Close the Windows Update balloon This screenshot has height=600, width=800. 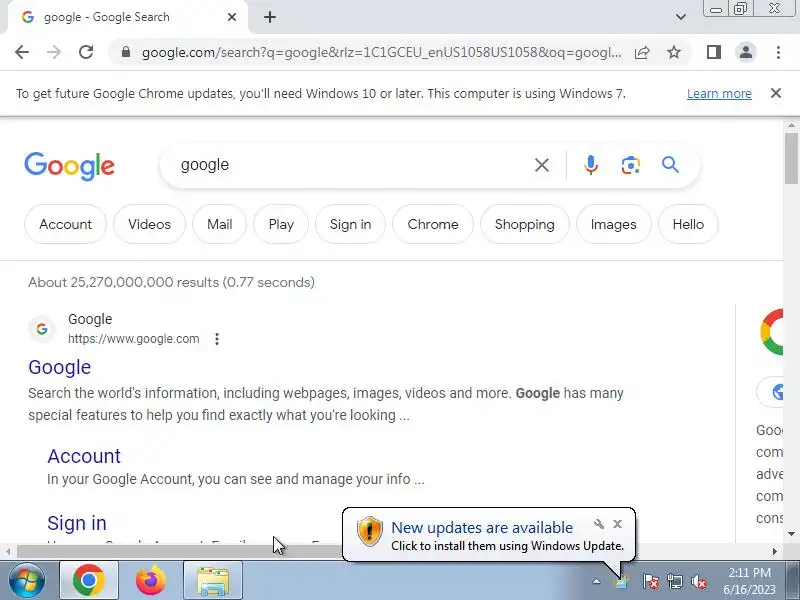pos(617,524)
